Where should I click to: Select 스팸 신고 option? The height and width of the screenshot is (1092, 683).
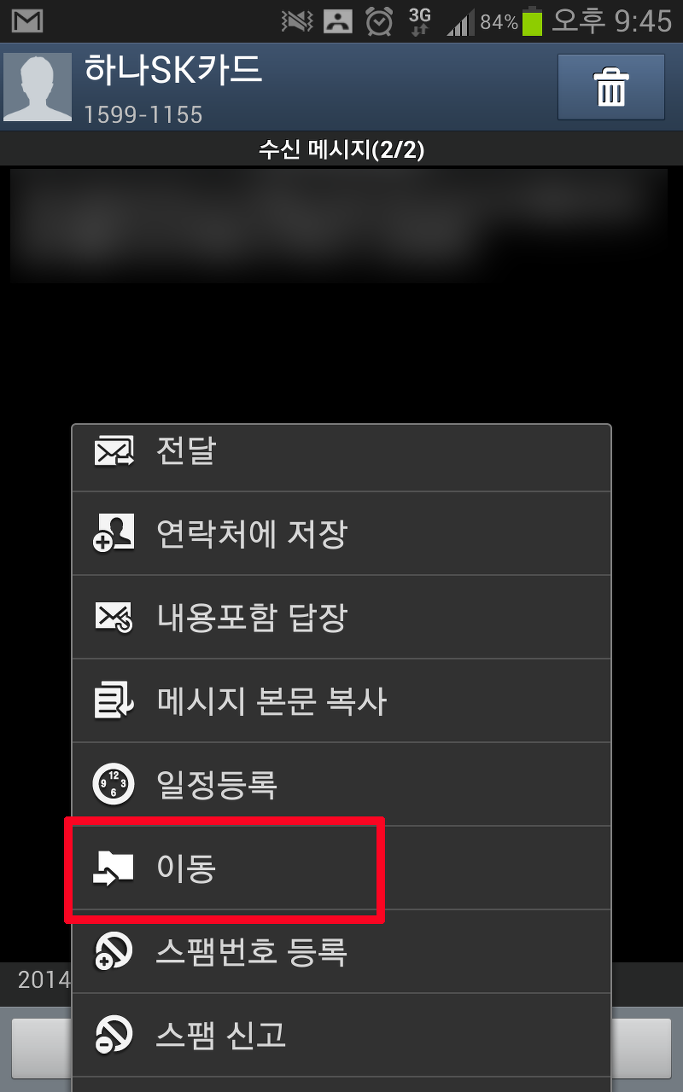click(x=341, y=1035)
